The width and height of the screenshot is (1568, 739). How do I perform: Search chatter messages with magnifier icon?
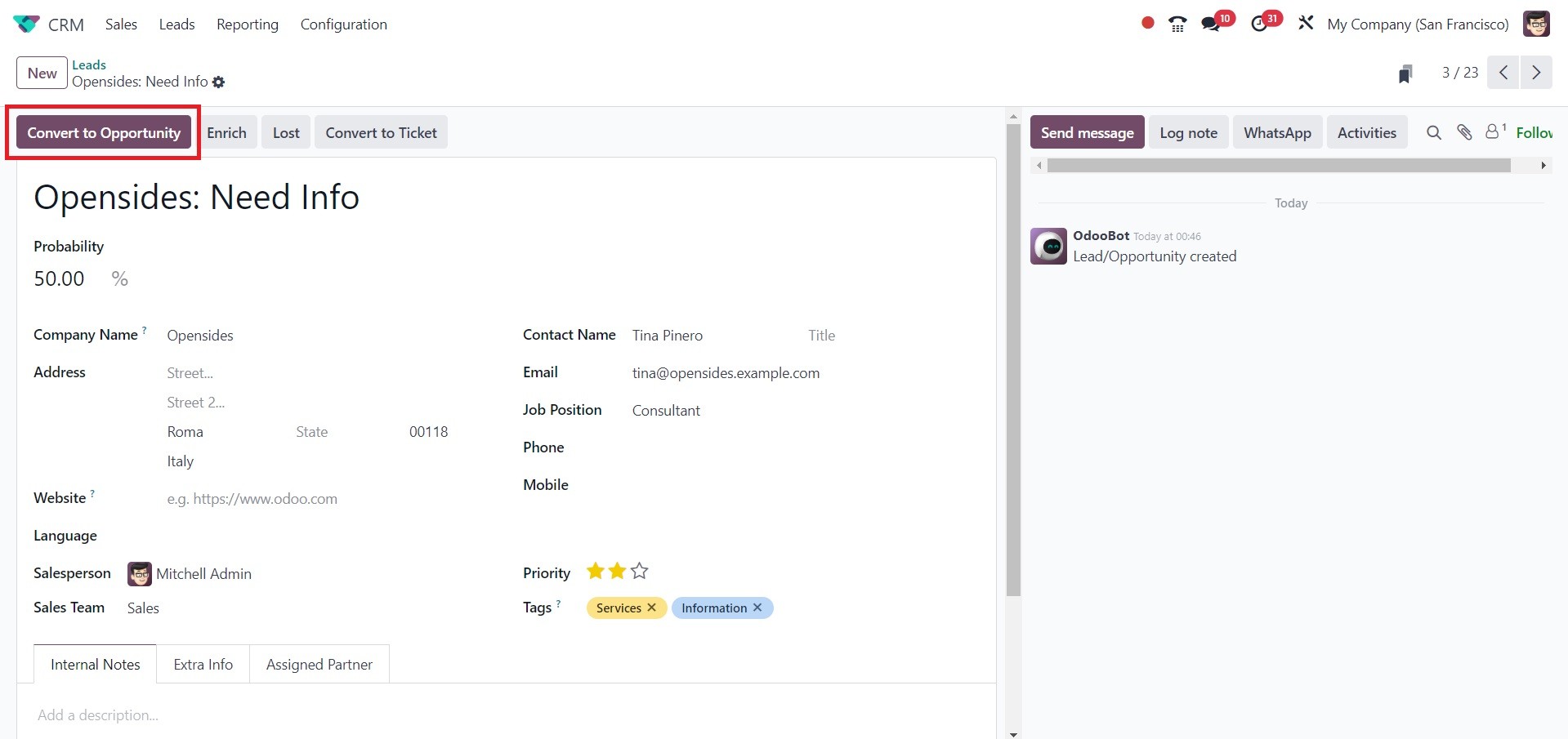point(1434,132)
